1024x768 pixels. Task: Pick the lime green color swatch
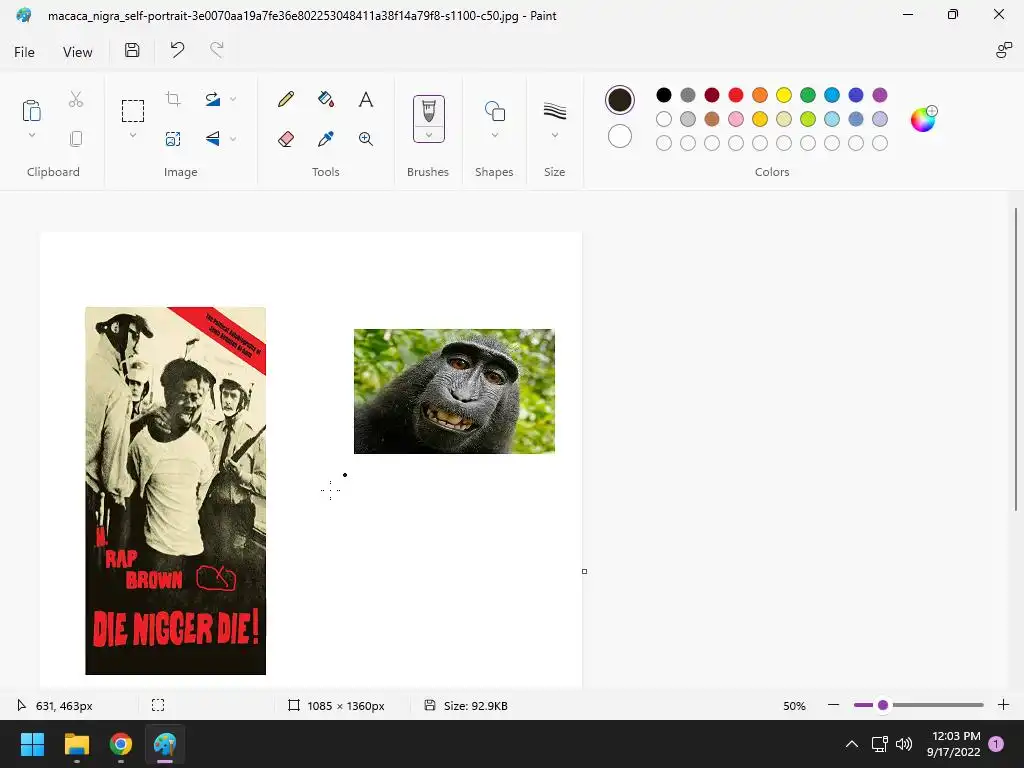click(x=808, y=119)
